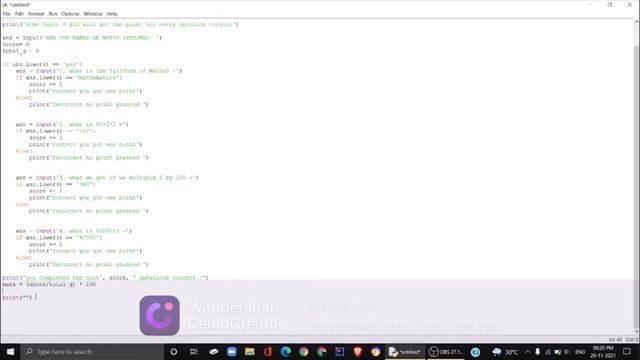Click the last print("") line
This screenshot has height=360, width=640.
pos(17,298)
